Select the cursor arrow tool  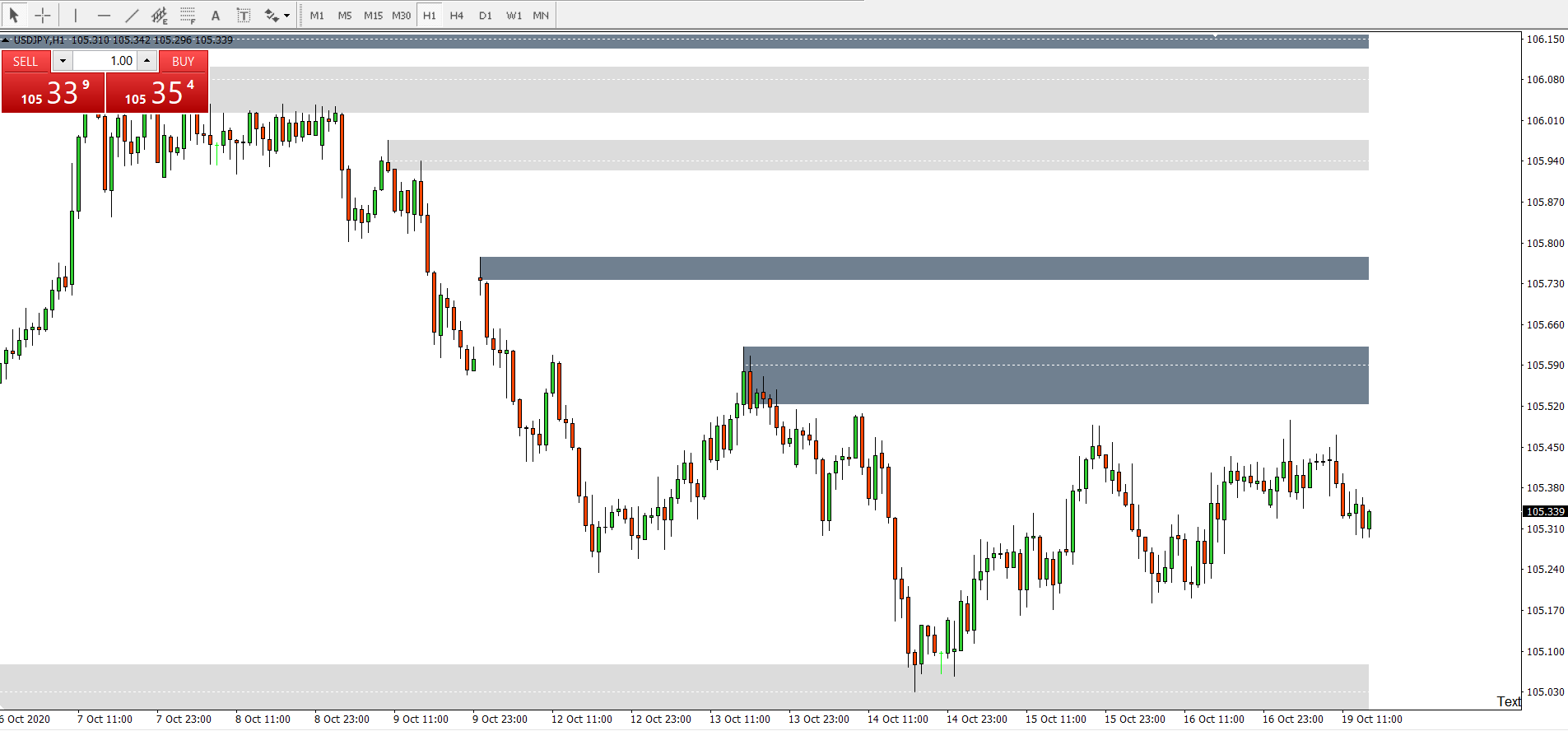(x=14, y=15)
